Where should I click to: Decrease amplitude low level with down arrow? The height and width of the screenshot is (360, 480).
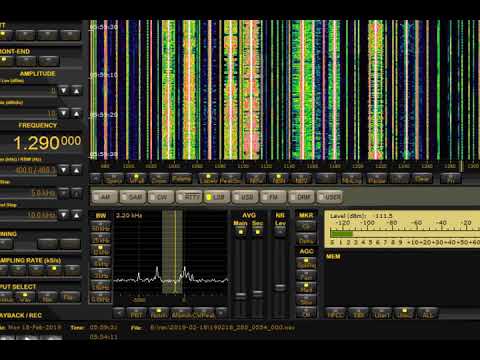click(63, 91)
